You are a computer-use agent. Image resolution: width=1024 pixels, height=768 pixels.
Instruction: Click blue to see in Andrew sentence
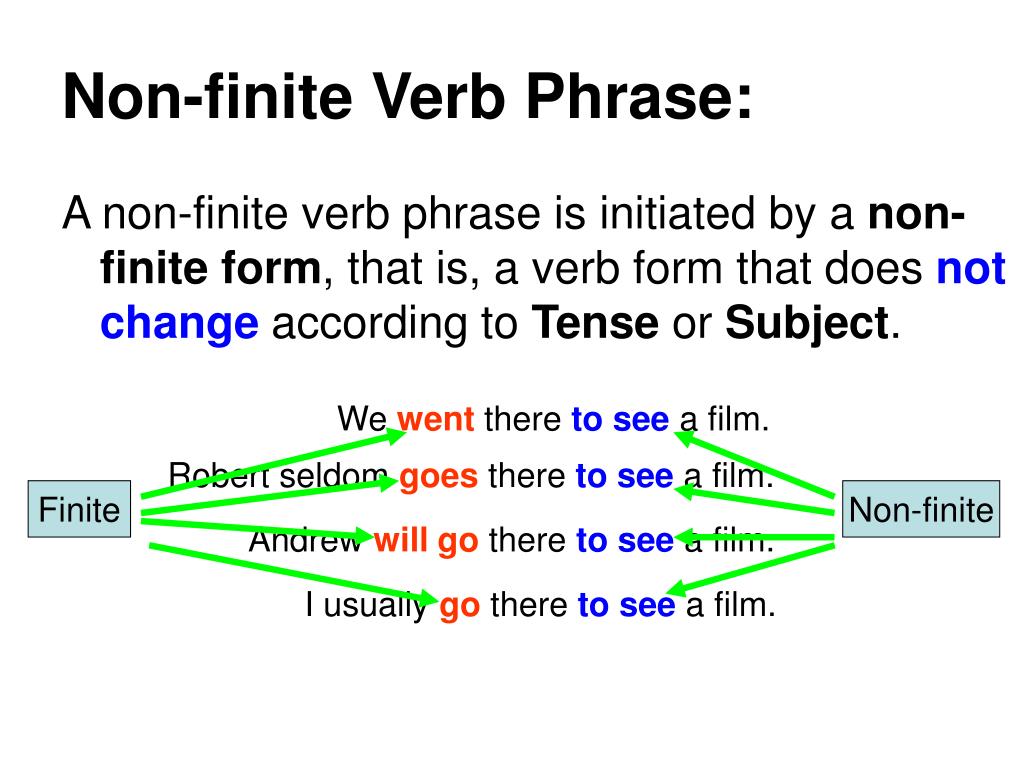[624, 540]
